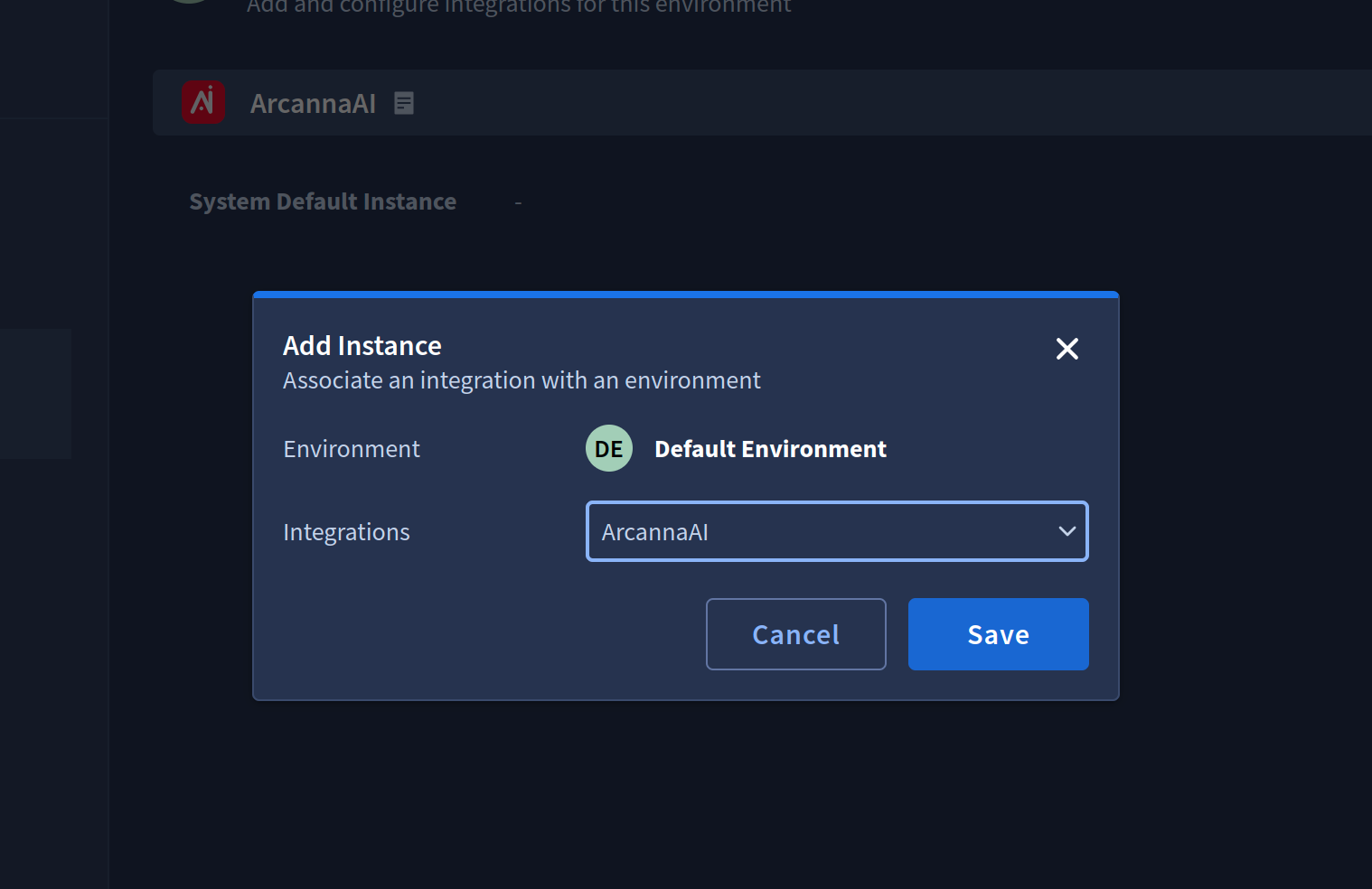Click the ArcannaAI red logo icon
Image resolution: width=1372 pixels, height=889 pixels.
[203, 102]
